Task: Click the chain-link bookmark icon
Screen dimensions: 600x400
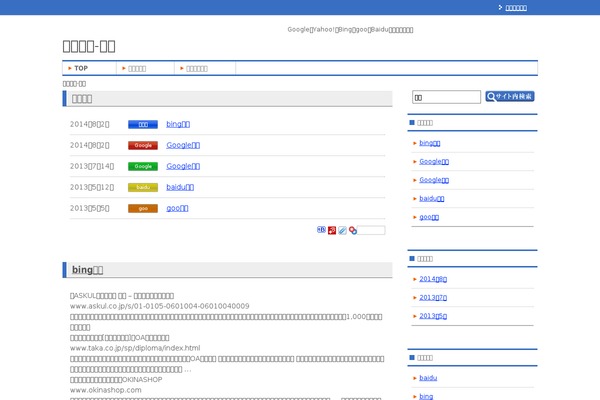Action: pyautogui.click(x=352, y=230)
